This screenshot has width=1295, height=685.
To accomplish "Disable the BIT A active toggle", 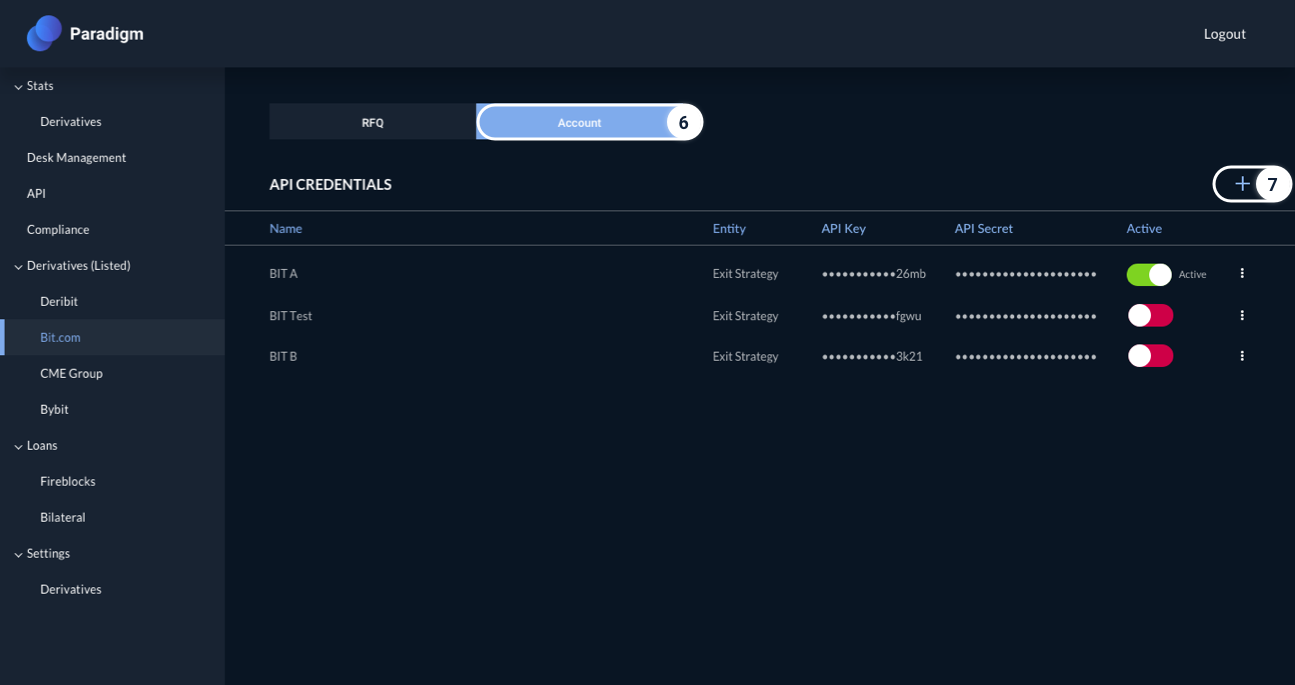I will [x=1149, y=274].
